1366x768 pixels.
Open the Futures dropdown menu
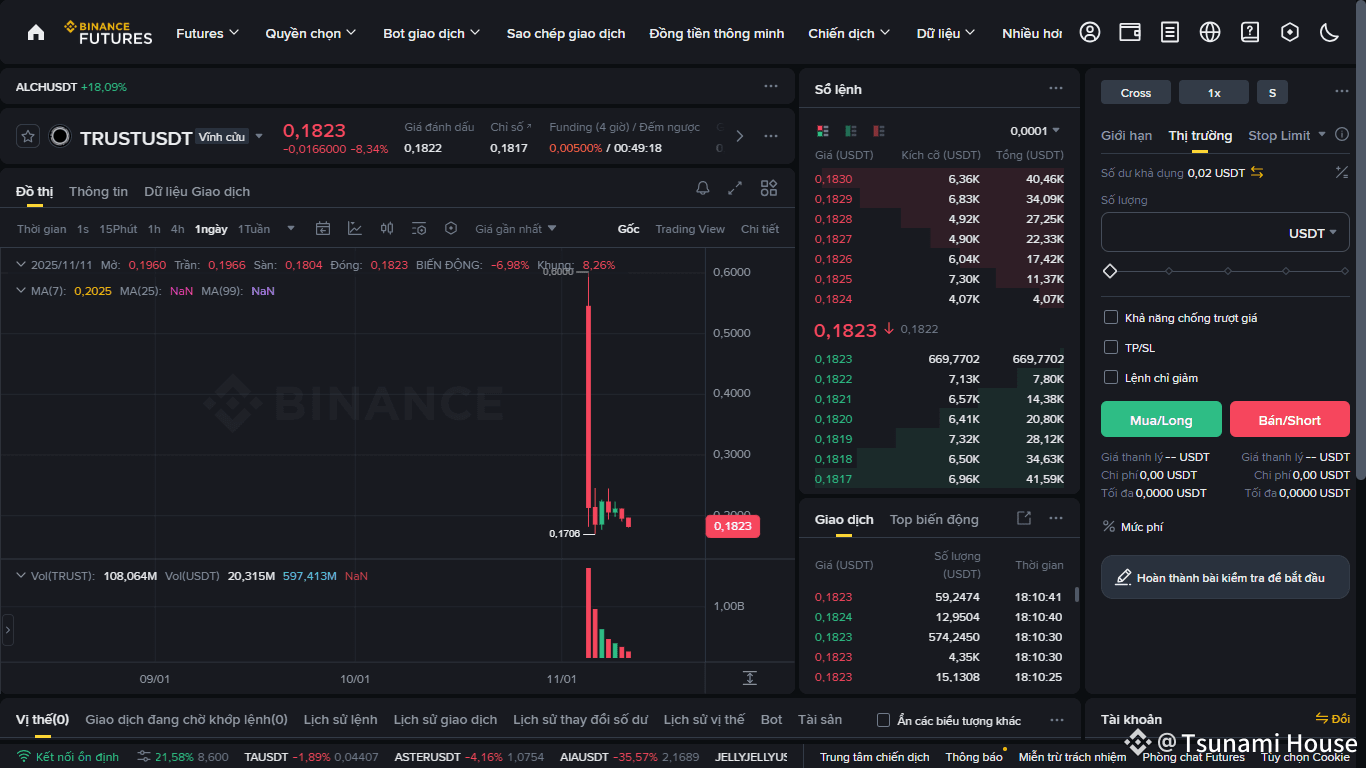tap(208, 33)
